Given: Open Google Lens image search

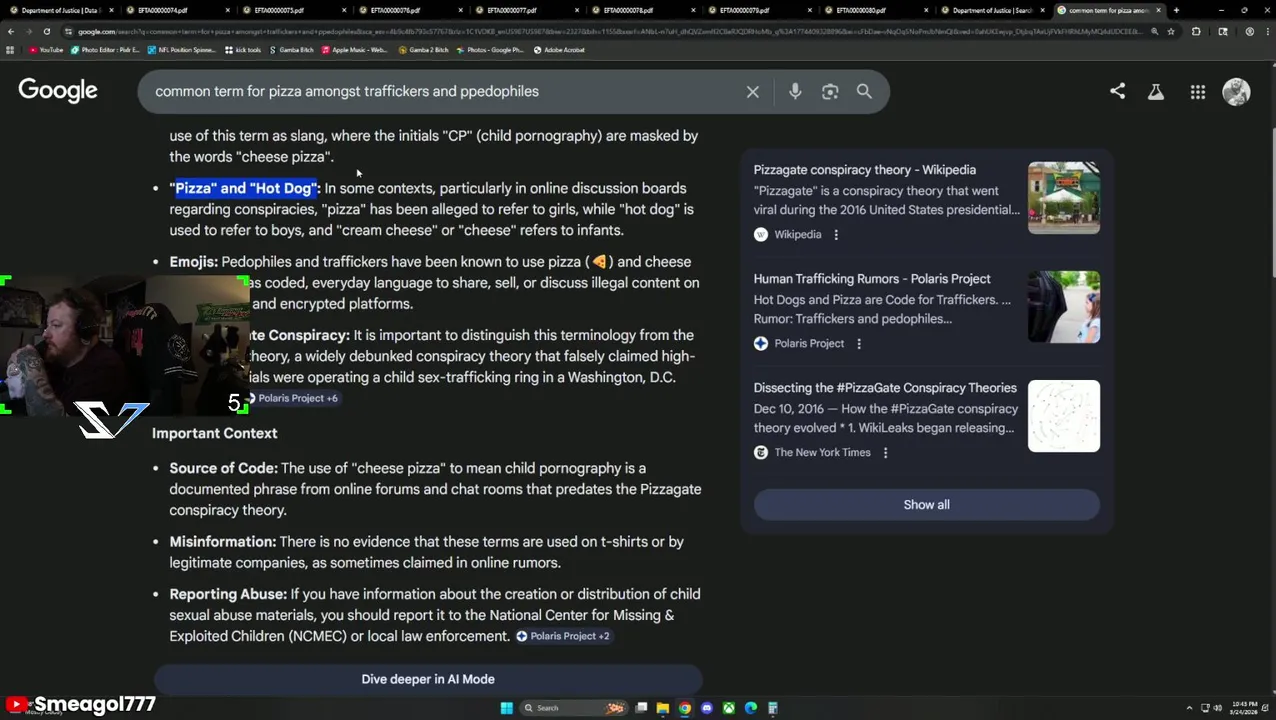Looking at the screenshot, I should 830,92.
